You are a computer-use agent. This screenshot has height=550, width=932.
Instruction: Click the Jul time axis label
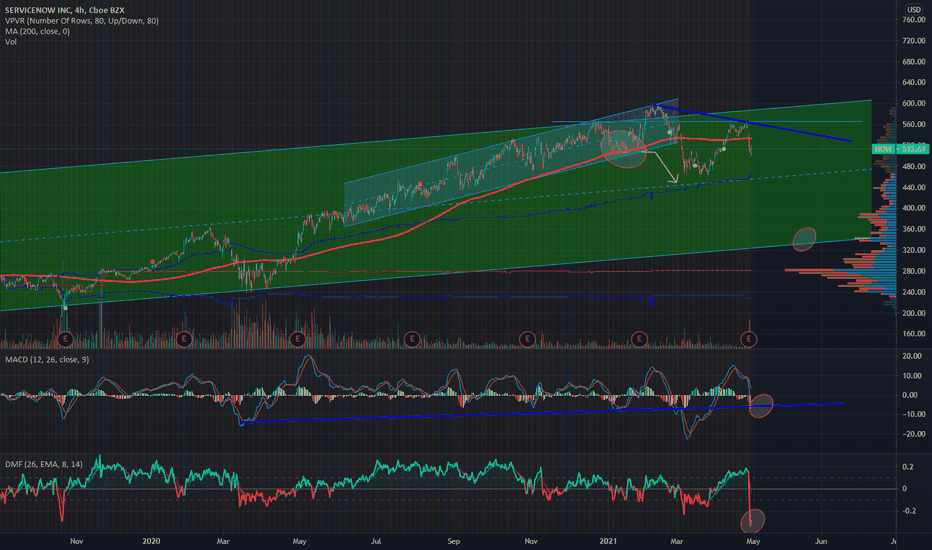(376, 541)
